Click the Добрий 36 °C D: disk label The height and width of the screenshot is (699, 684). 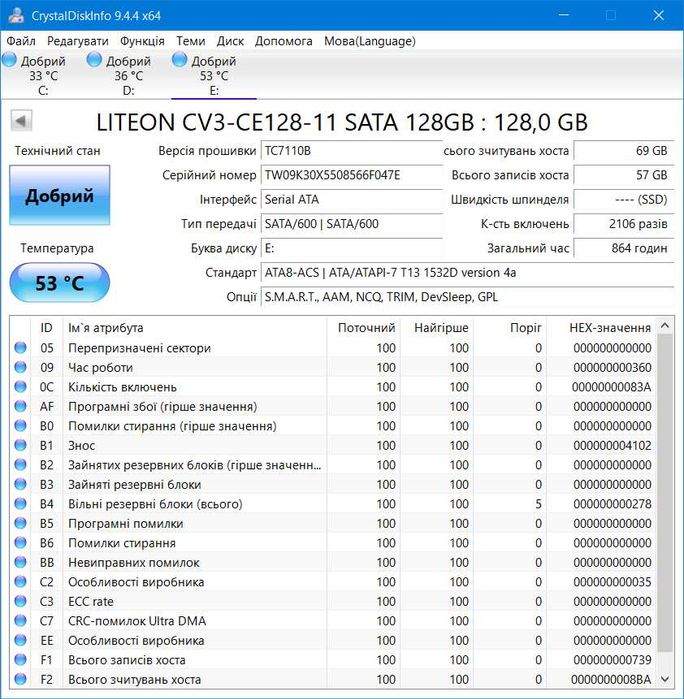[x=128, y=75]
